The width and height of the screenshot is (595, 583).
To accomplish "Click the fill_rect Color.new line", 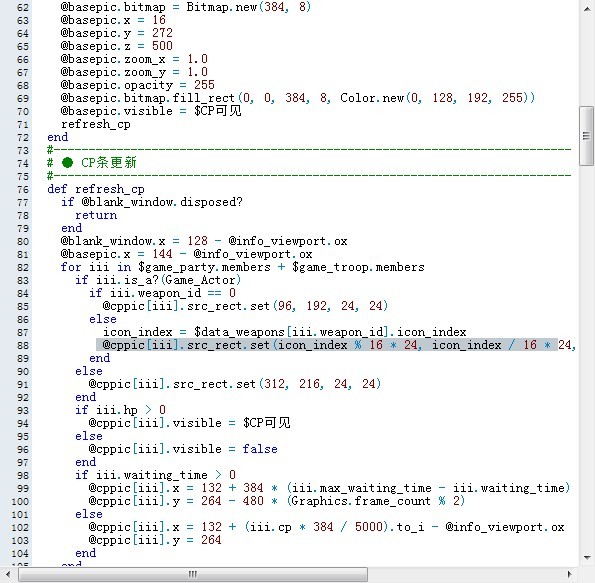I will click(x=298, y=98).
